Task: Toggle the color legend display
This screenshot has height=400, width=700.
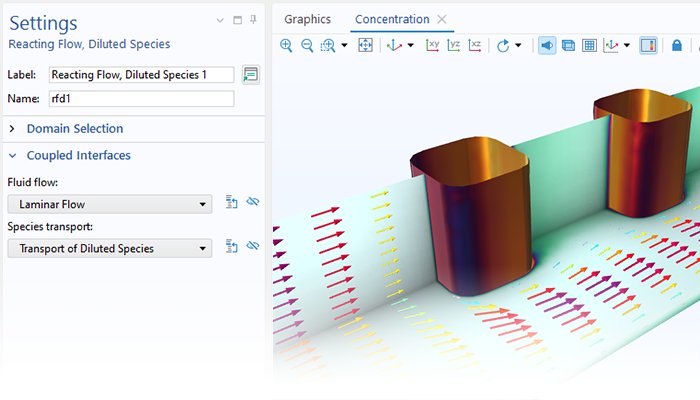Action: [x=648, y=45]
